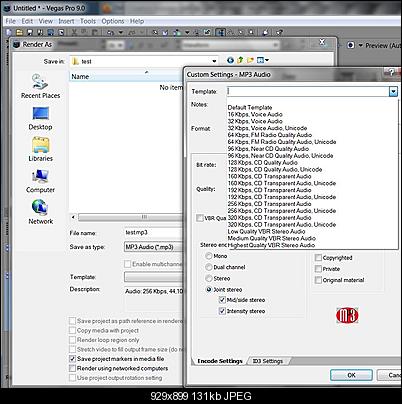The height and width of the screenshot is (404, 402).
Task: Click the Project Properties toolbar icon
Action: click(x=61, y=32)
